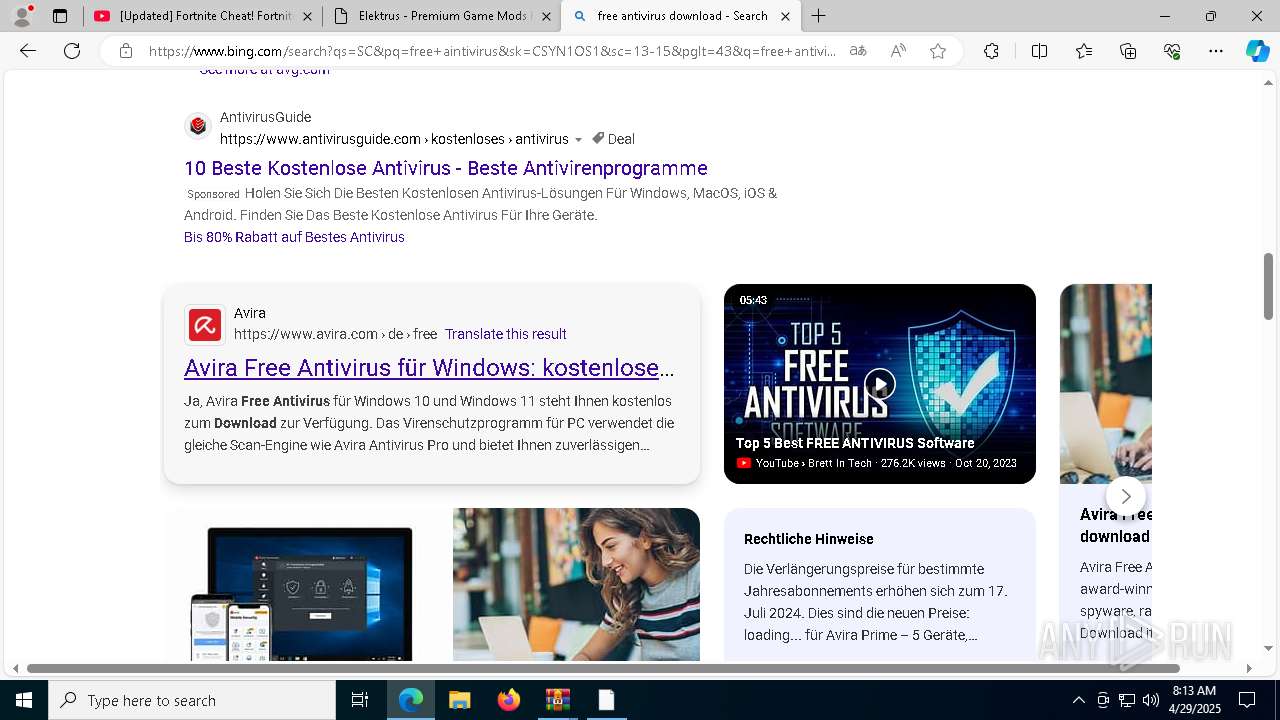The height and width of the screenshot is (720, 1280).
Task: Activate Read aloud icon in address bar
Action: 898,51
